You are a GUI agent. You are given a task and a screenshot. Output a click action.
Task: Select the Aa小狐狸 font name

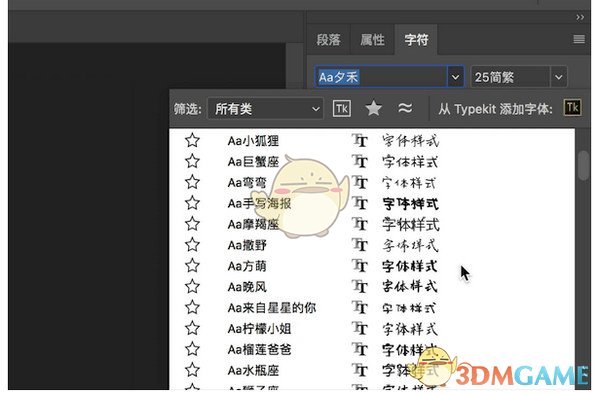[x=253, y=141]
